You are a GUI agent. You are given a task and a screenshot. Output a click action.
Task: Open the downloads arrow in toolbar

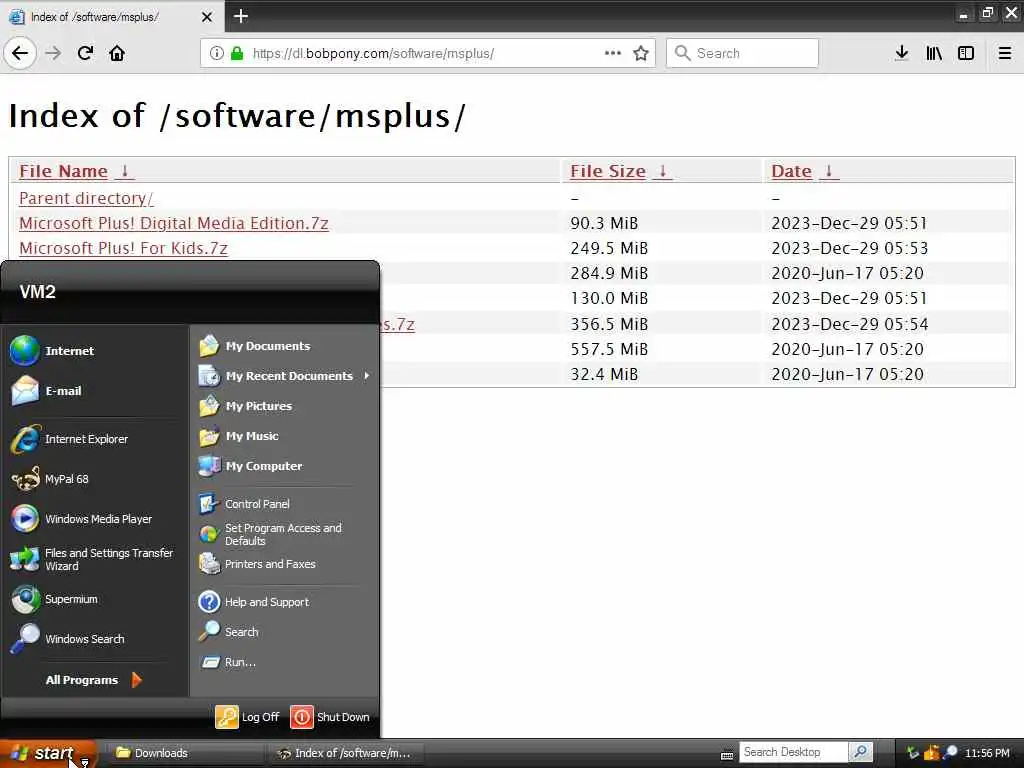[902, 53]
